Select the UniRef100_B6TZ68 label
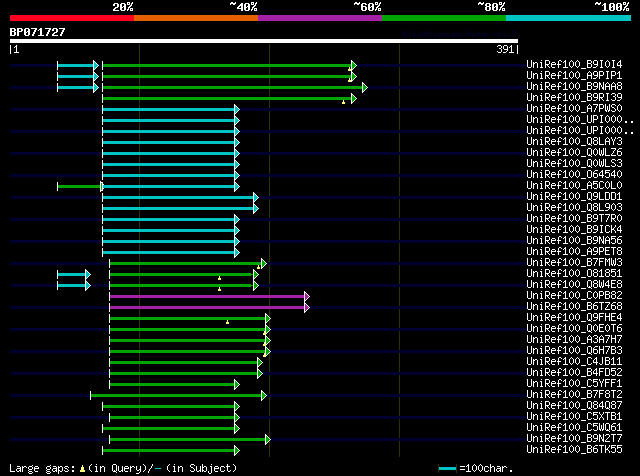The width and height of the screenshot is (640, 476). pos(574,307)
